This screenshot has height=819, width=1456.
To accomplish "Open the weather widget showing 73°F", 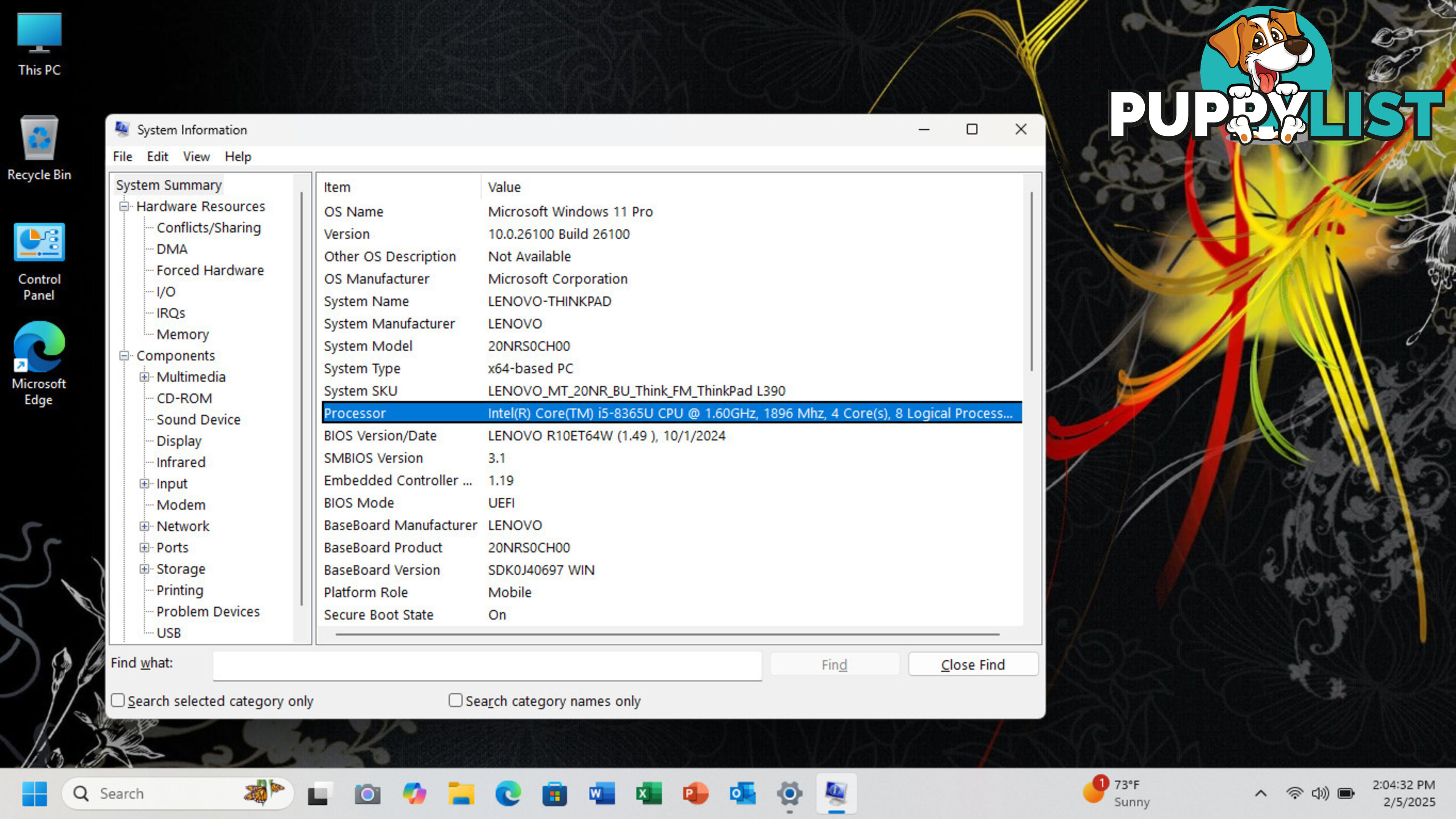I will (x=1117, y=793).
